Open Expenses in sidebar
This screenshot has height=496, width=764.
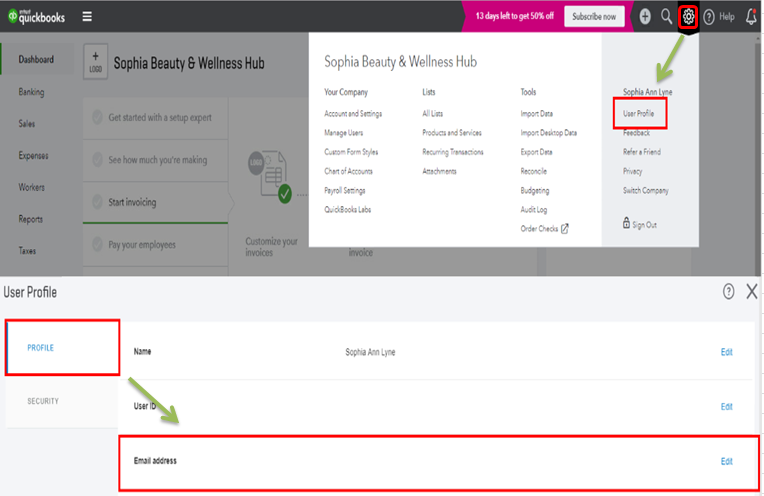(33, 155)
